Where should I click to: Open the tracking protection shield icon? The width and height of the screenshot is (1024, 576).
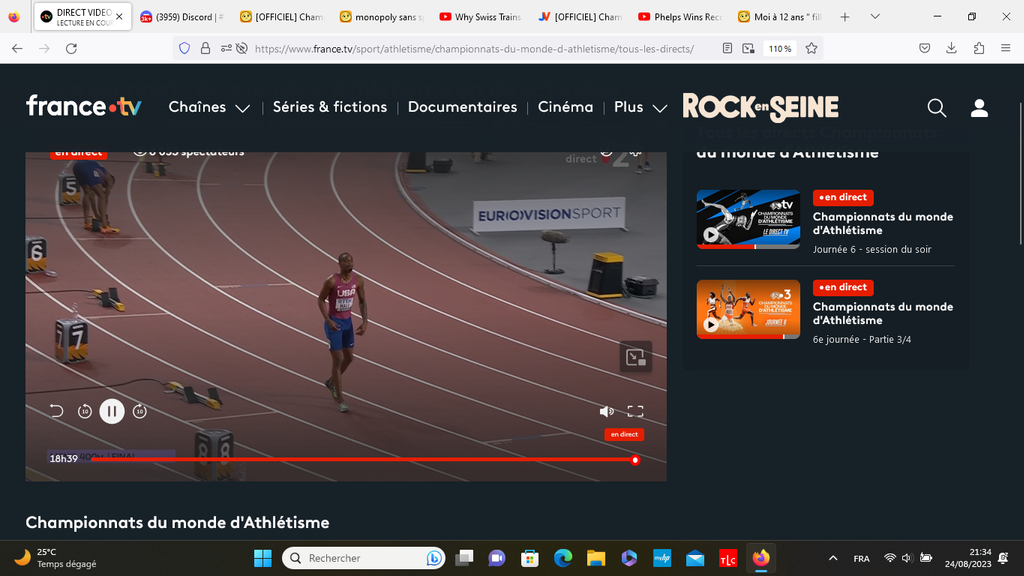click(x=185, y=48)
